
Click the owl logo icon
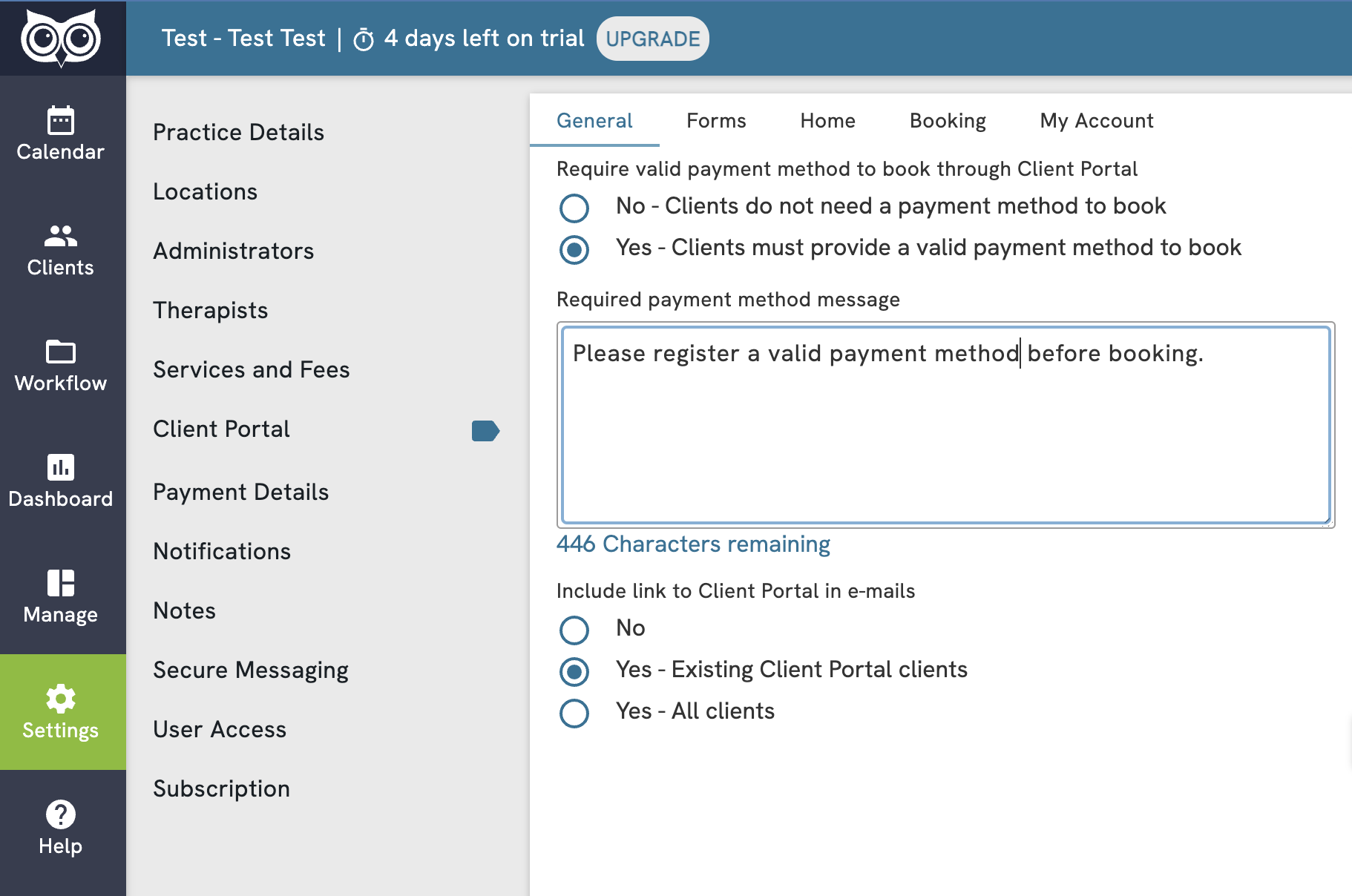point(61,38)
